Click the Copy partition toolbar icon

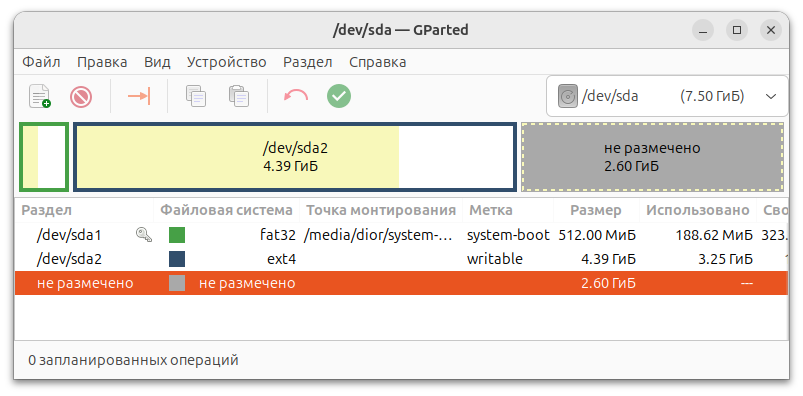point(196,96)
